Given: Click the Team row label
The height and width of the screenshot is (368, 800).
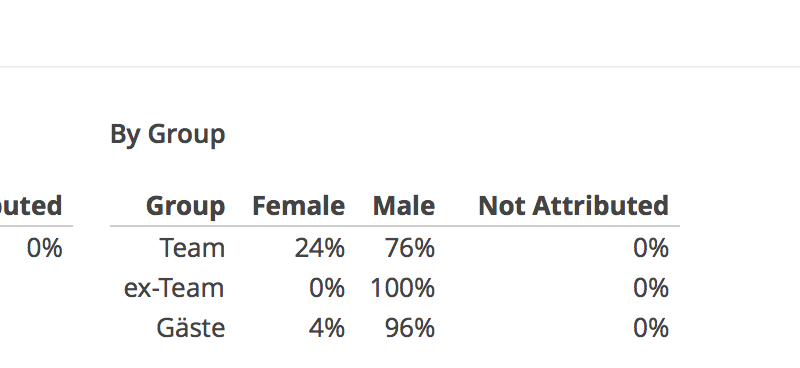Looking at the screenshot, I should 192,248.
